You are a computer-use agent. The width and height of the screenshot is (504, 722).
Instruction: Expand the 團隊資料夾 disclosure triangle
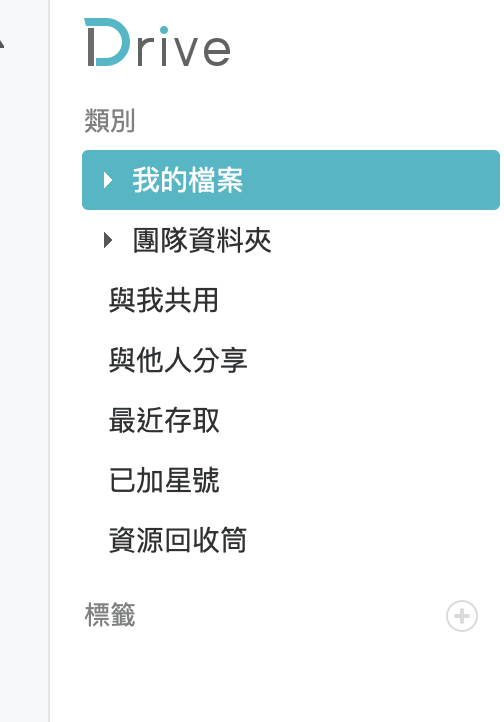click(x=108, y=240)
